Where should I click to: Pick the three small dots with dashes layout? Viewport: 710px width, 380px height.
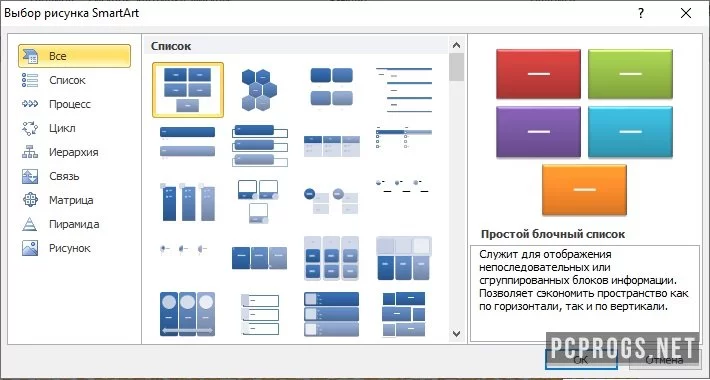(x=403, y=186)
